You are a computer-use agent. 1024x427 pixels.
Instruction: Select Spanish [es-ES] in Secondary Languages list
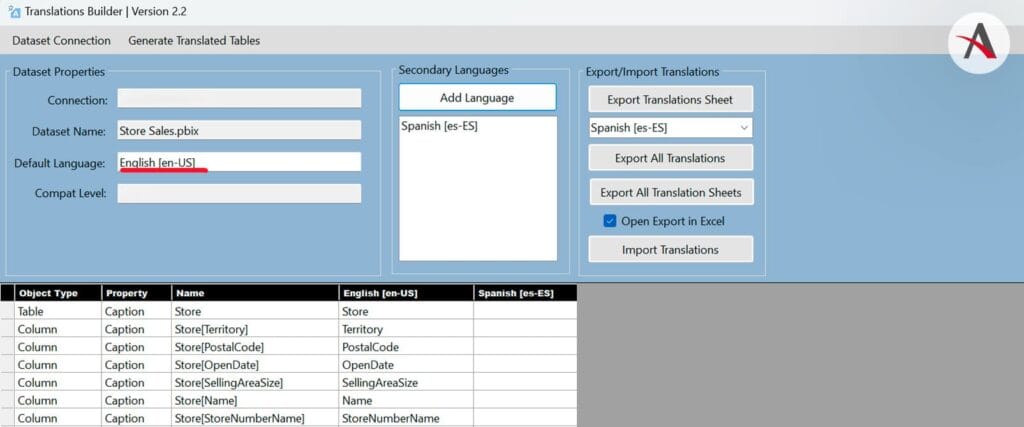[x=439, y=127]
